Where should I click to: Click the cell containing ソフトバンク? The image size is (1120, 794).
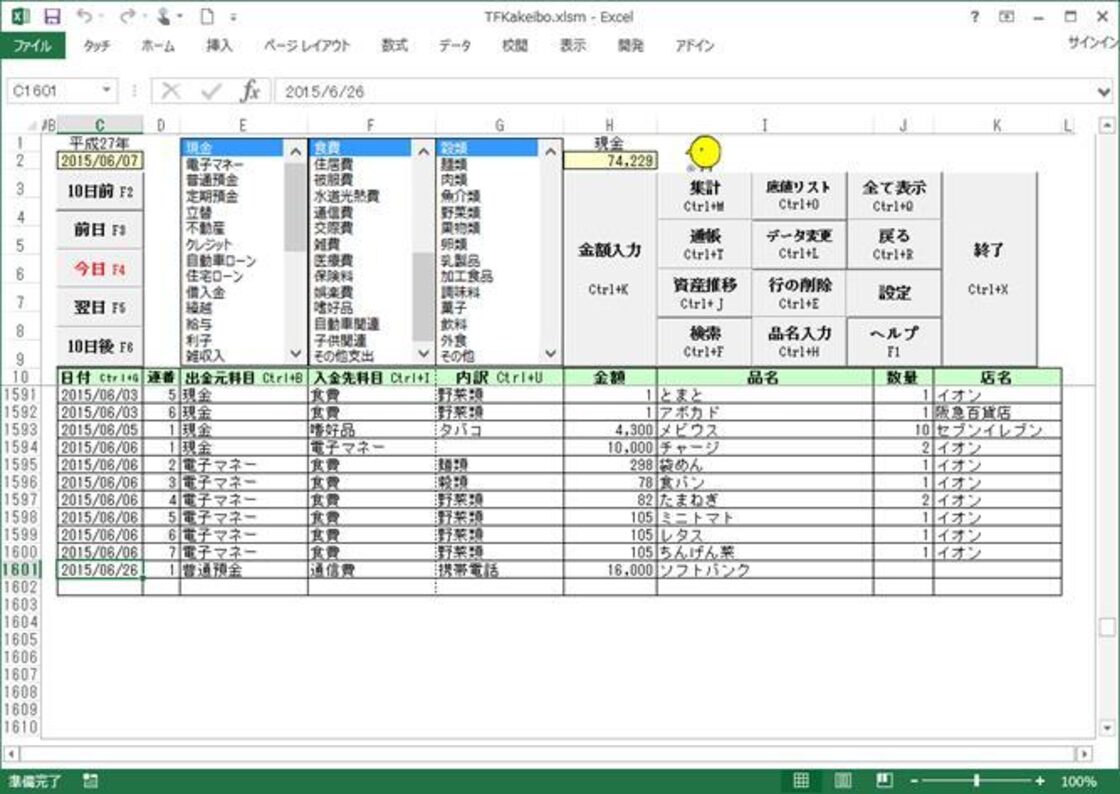[764, 570]
